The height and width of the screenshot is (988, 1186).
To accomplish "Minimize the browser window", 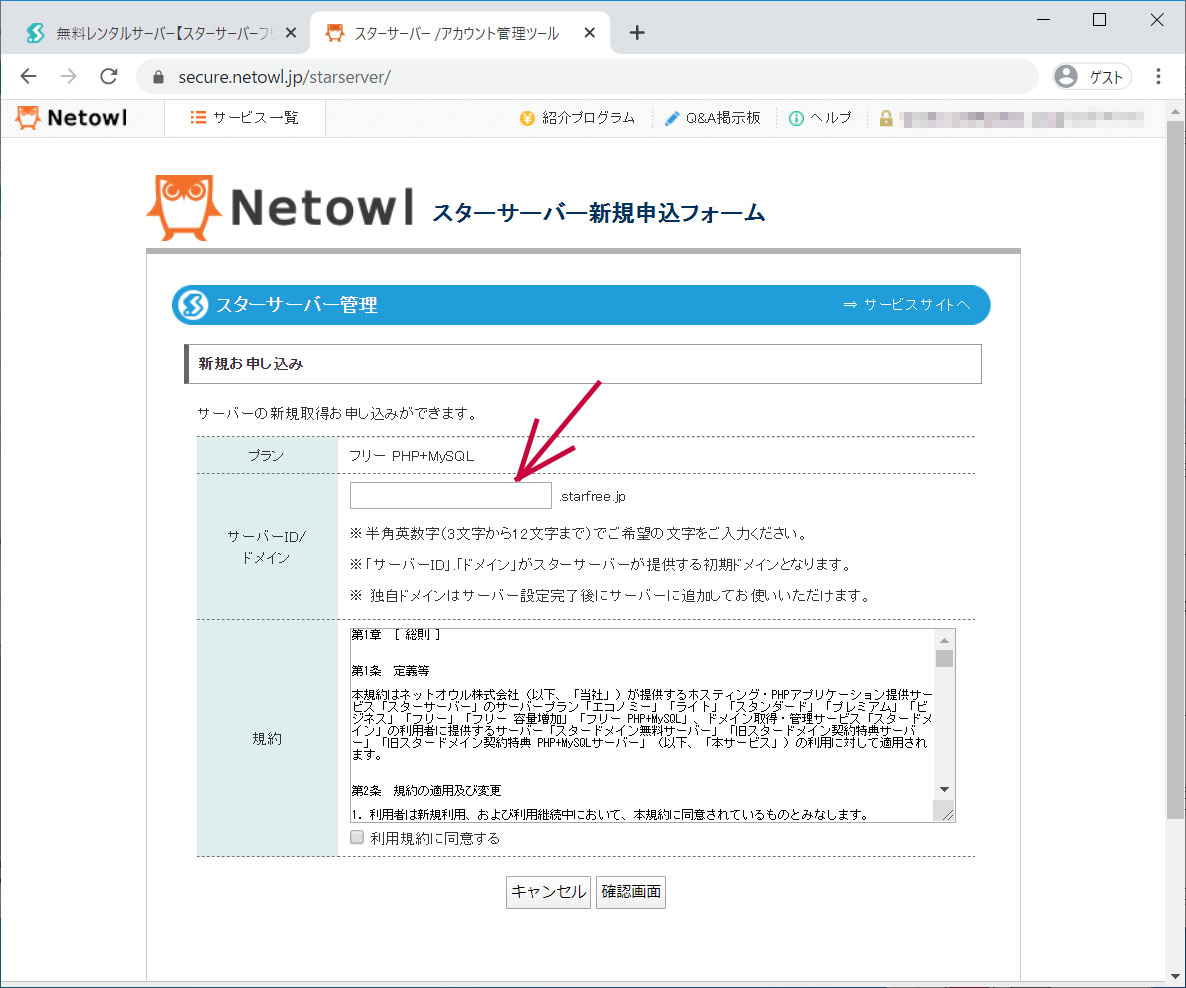I will pyautogui.click(x=1044, y=20).
